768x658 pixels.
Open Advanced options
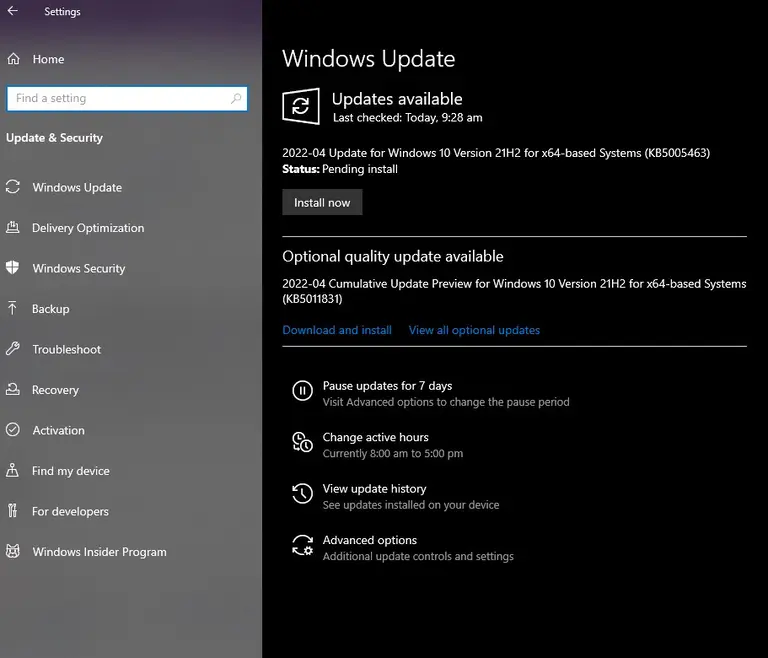(x=369, y=540)
